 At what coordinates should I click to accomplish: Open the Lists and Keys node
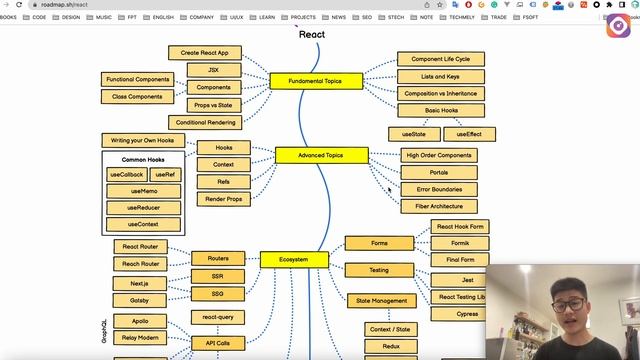(x=441, y=76)
